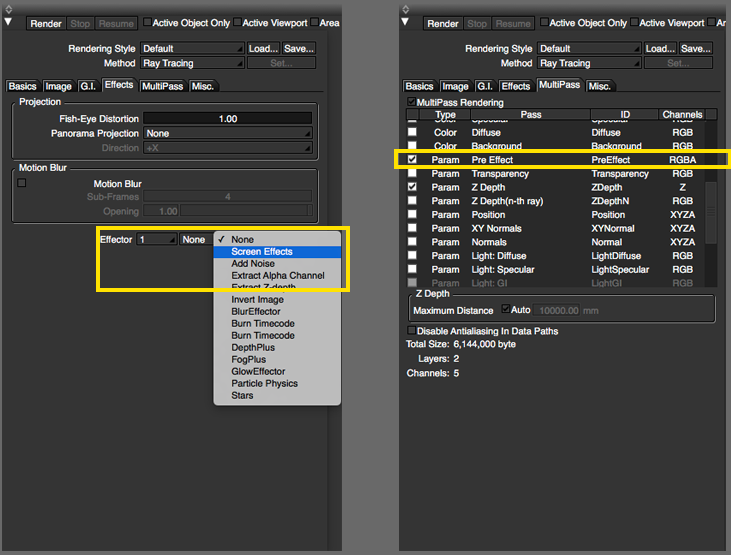Enable Active Object Only in left panel
Image resolution: width=731 pixels, height=555 pixels.
tap(147, 22)
